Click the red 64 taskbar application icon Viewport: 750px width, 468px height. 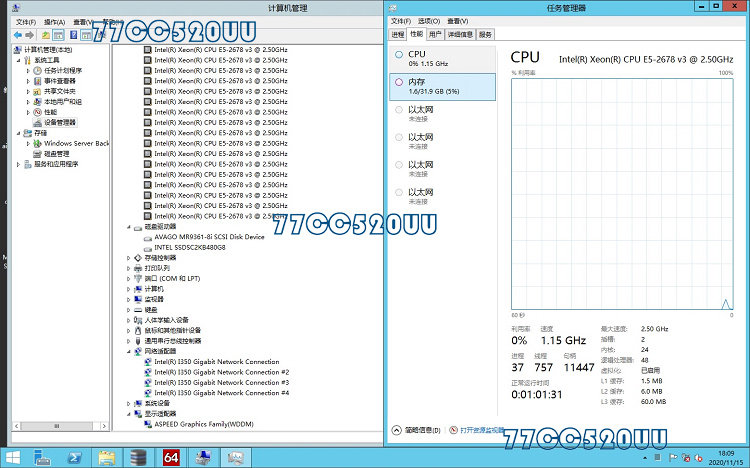(x=171, y=458)
